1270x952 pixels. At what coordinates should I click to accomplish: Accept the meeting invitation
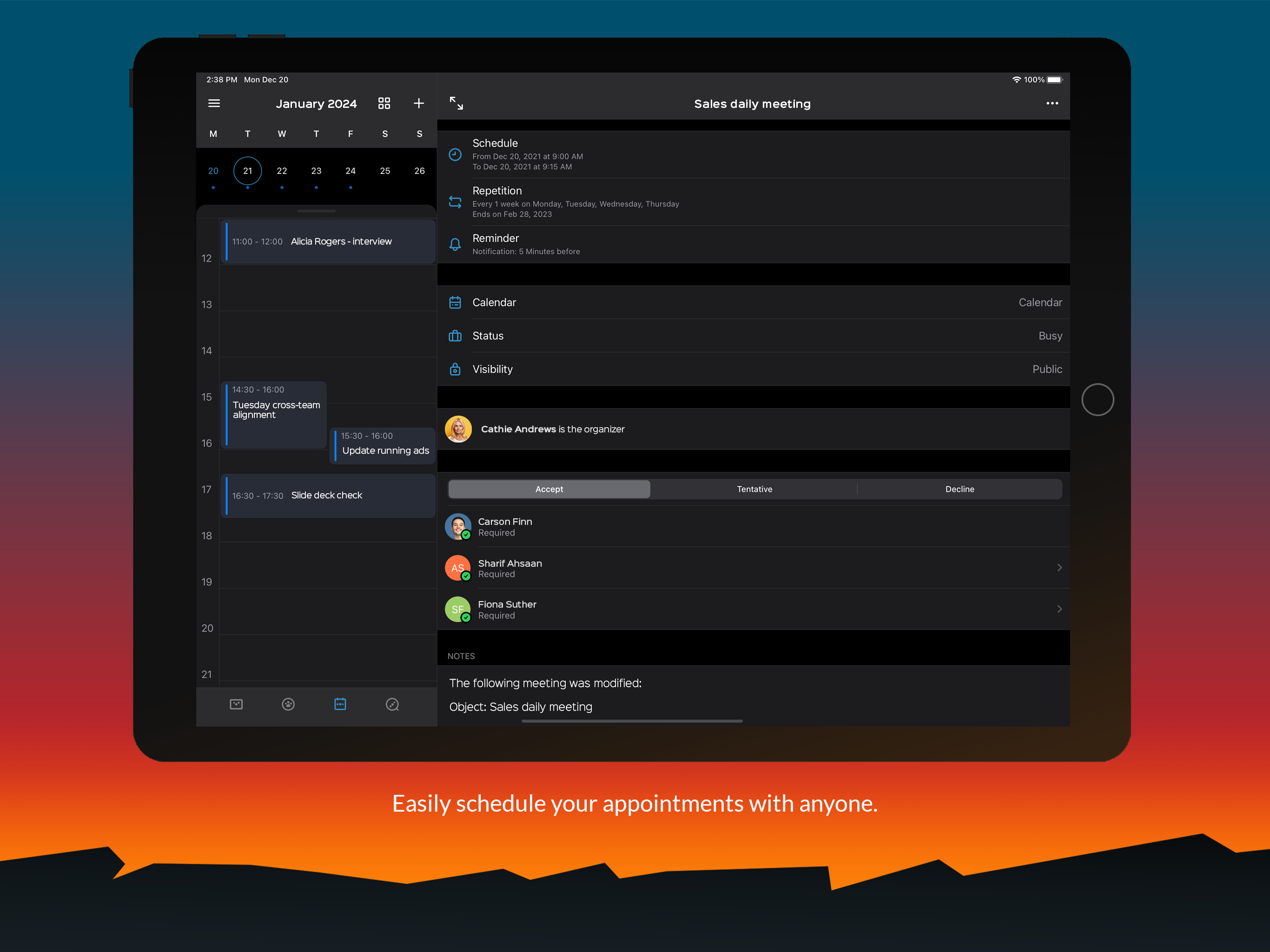pos(549,489)
